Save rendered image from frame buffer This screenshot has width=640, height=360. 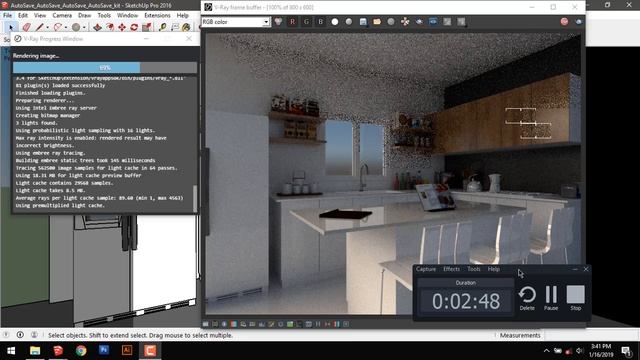point(363,22)
